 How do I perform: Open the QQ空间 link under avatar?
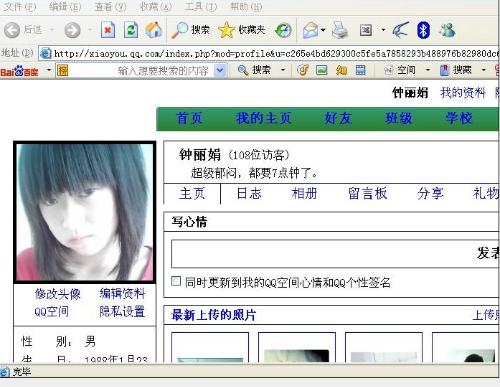click(51, 312)
